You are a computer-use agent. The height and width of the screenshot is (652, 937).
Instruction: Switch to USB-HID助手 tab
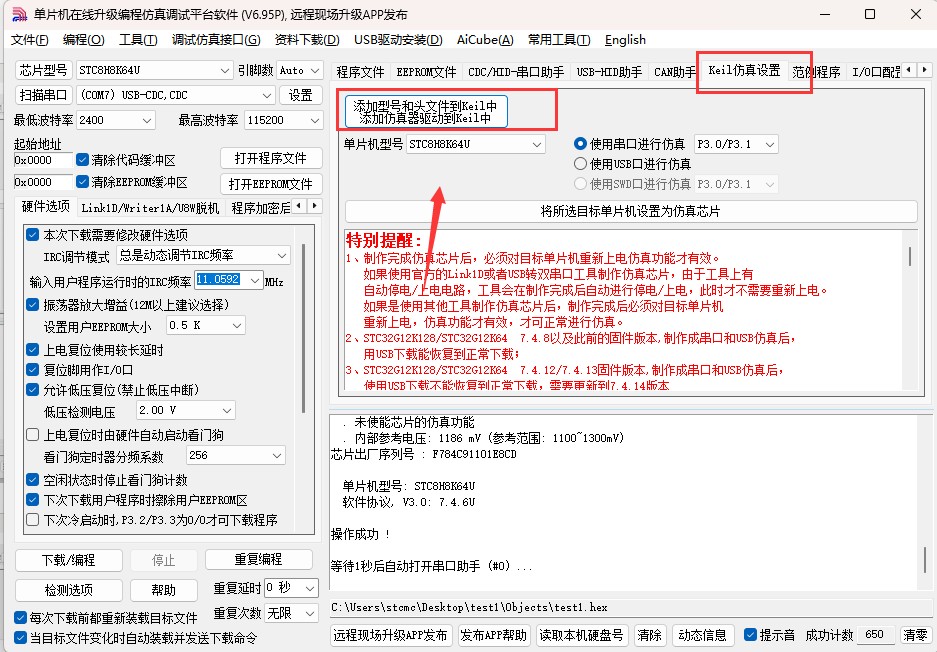click(609, 72)
